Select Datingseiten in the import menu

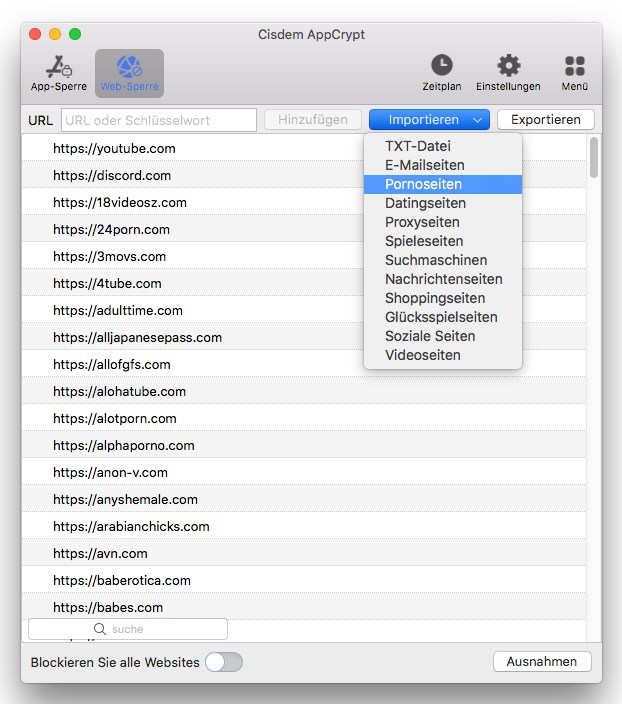443,203
